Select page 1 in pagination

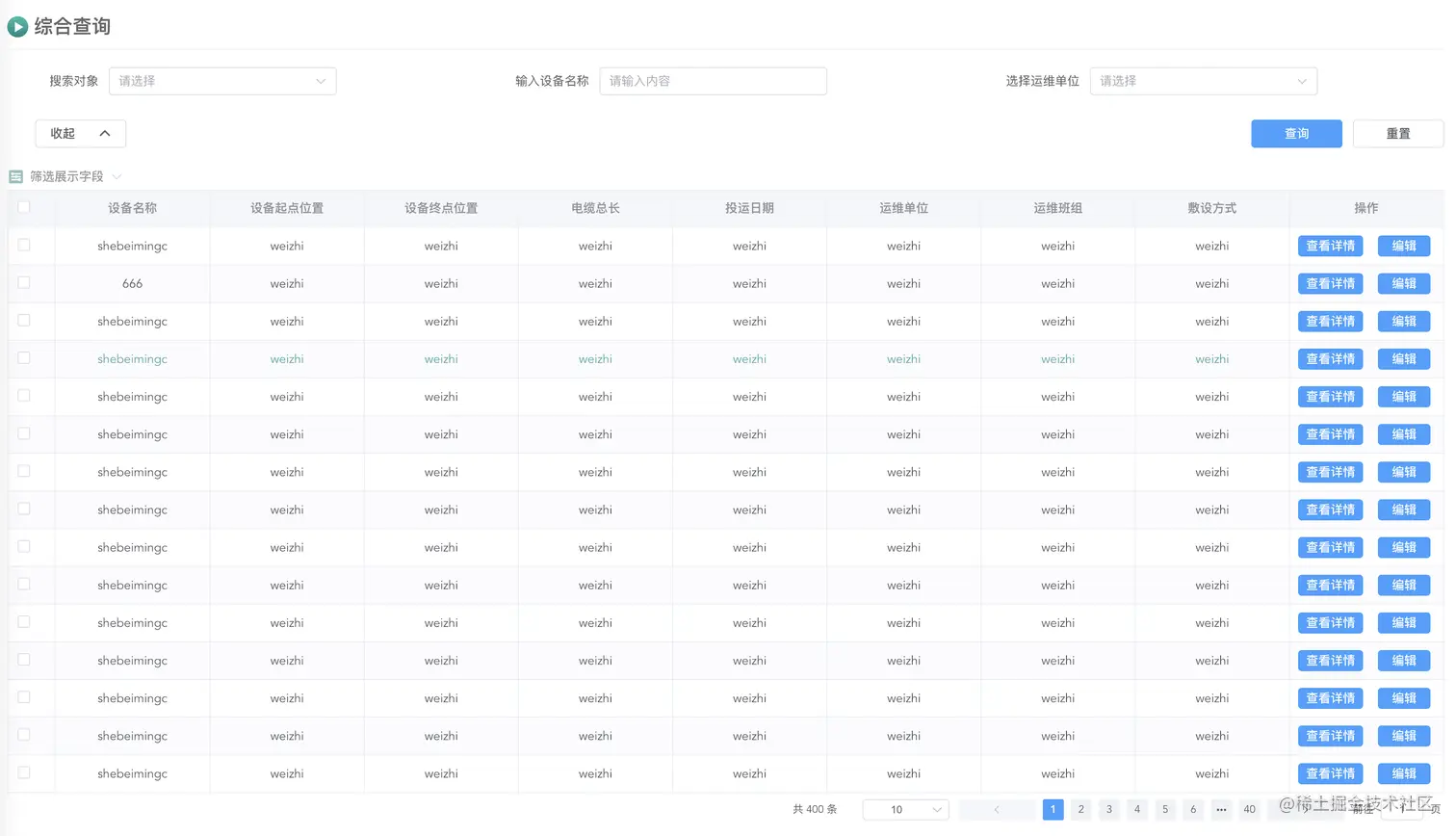point(1053,809)
